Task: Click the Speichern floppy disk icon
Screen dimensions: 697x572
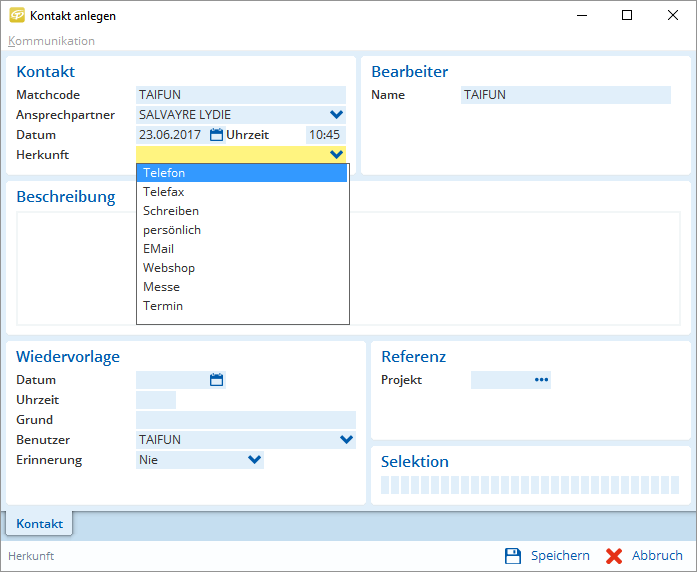Action: tap(513, 556)
